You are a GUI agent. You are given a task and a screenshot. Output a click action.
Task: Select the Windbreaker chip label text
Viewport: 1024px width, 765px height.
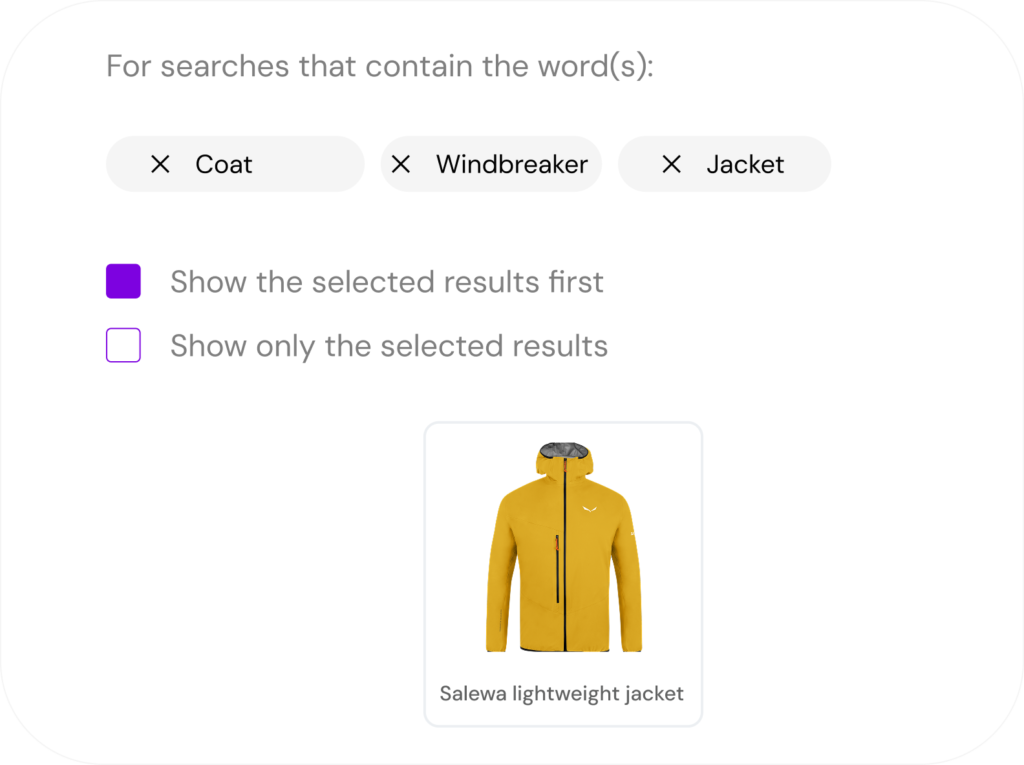511,165
